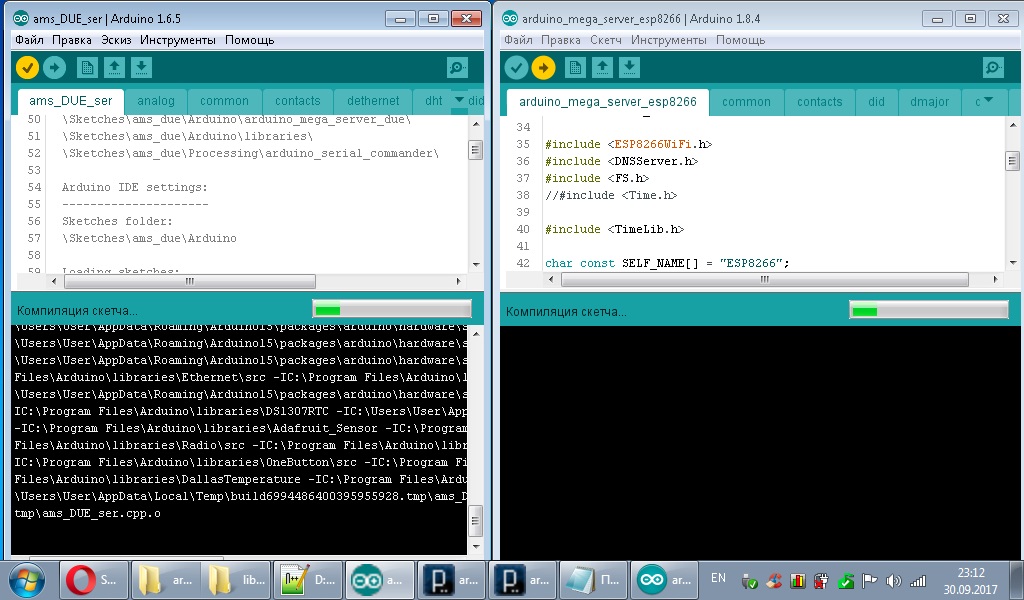Click compile progress bar in ams_DUE_ser window

[x=391, y=309]
